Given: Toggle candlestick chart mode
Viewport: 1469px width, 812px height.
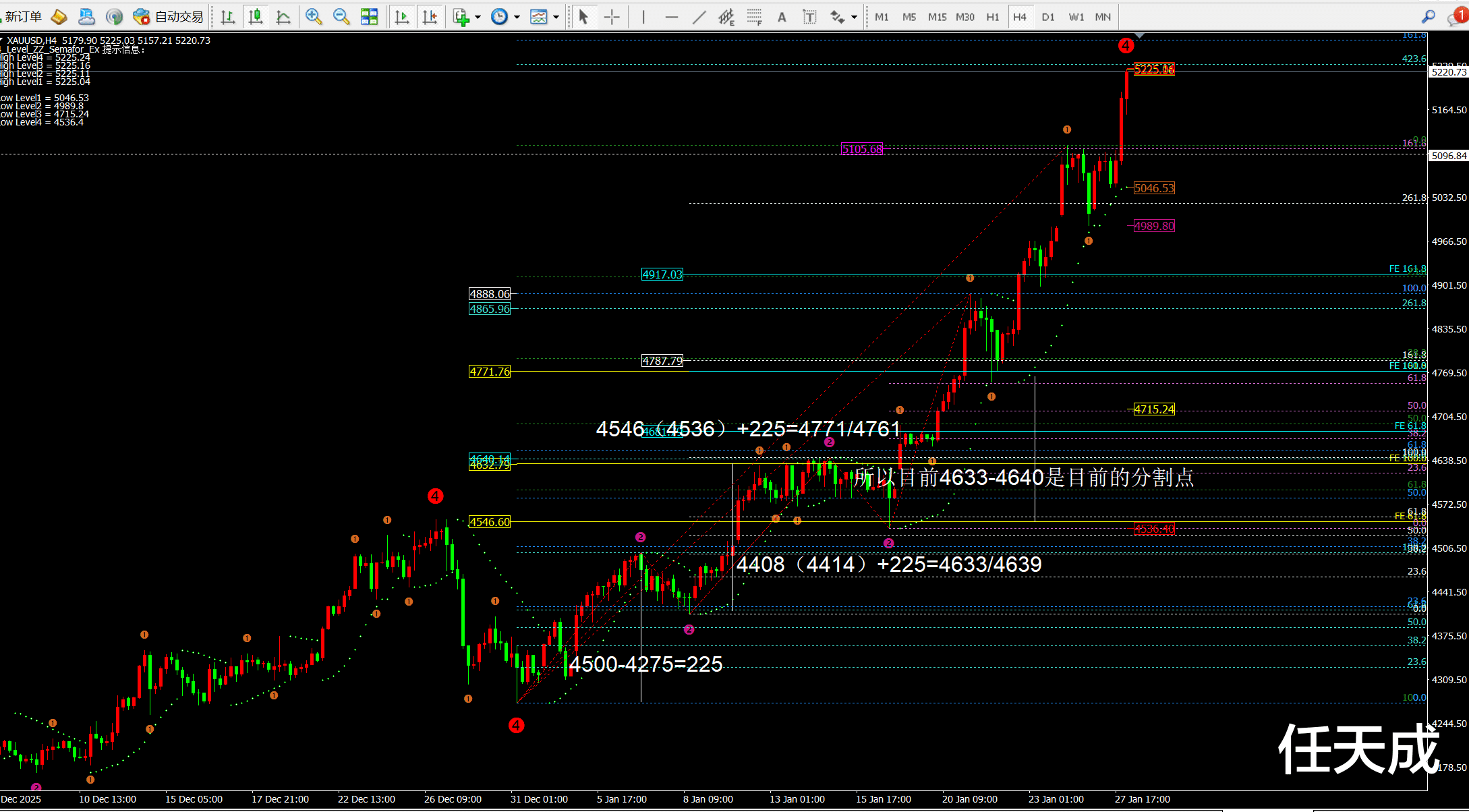Looking at the screenshot, I should 256,17.
